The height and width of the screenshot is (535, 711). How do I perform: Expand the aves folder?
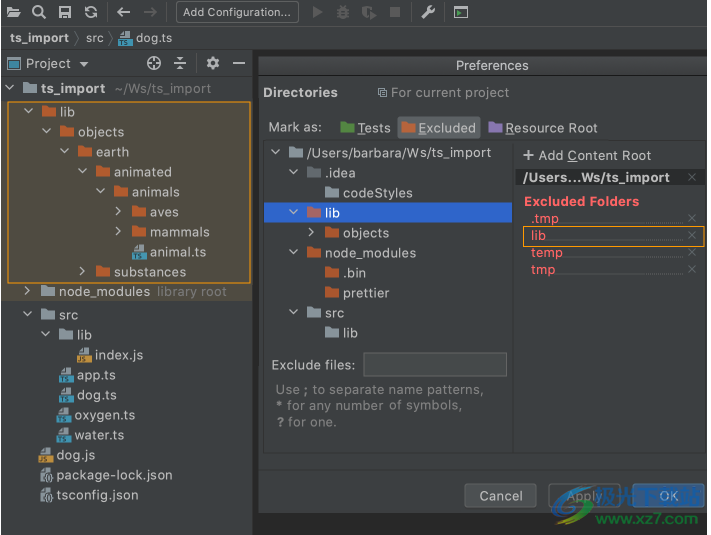(118, 211)
